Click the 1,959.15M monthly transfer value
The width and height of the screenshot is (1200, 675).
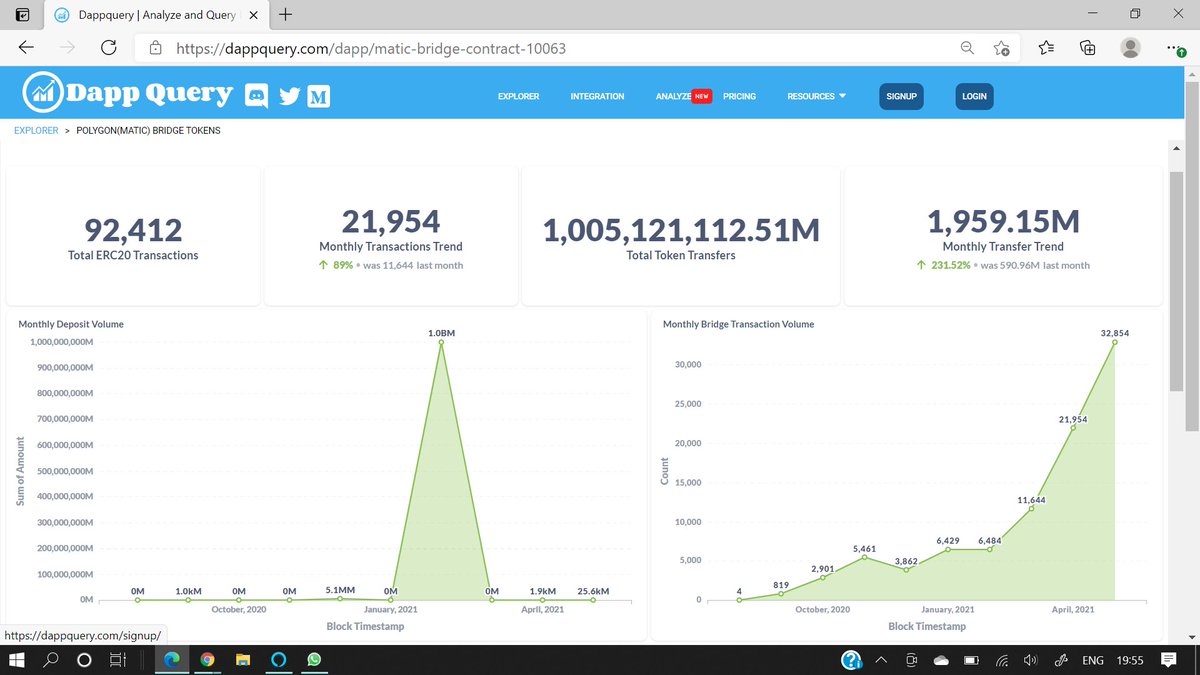[1003, 221]
